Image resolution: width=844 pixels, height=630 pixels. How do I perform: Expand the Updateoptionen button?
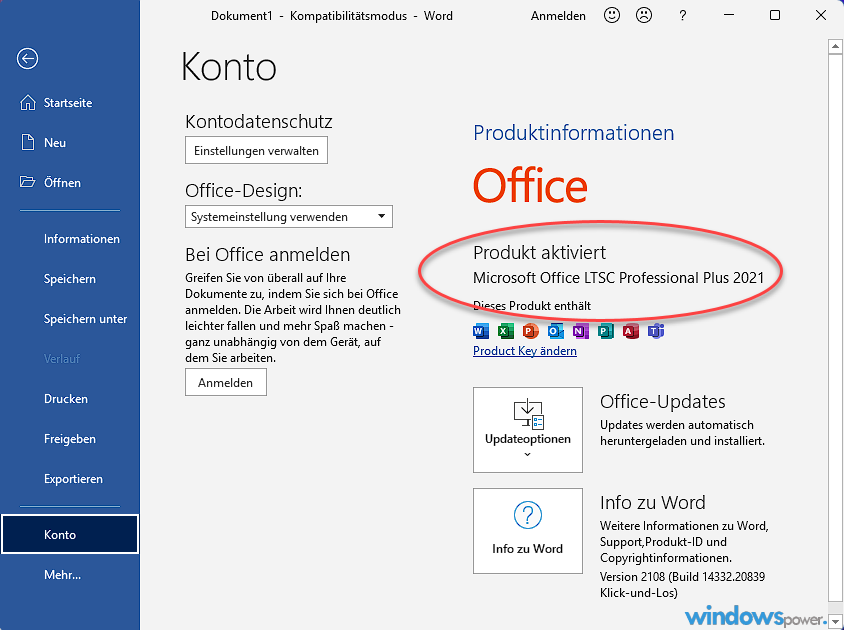pos(528,430)
